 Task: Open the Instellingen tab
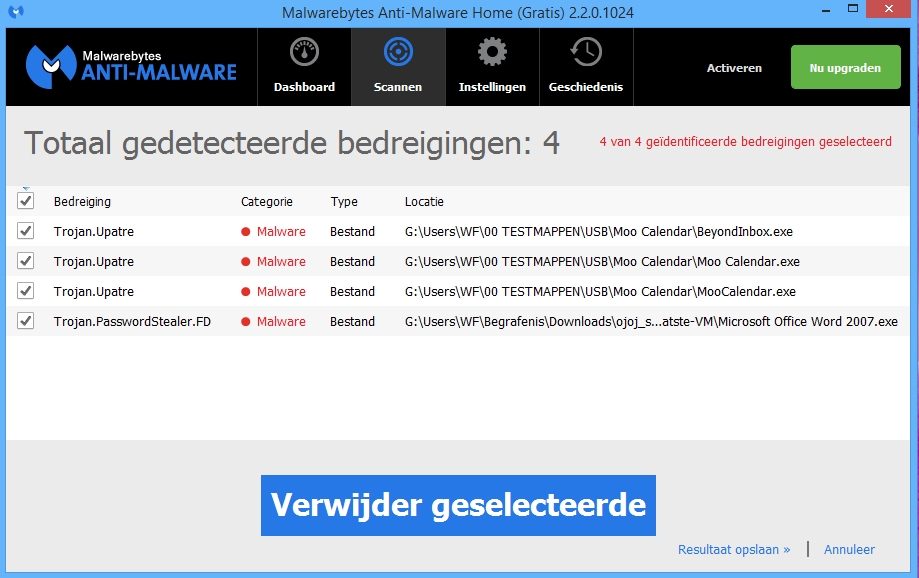pos(492,67)
